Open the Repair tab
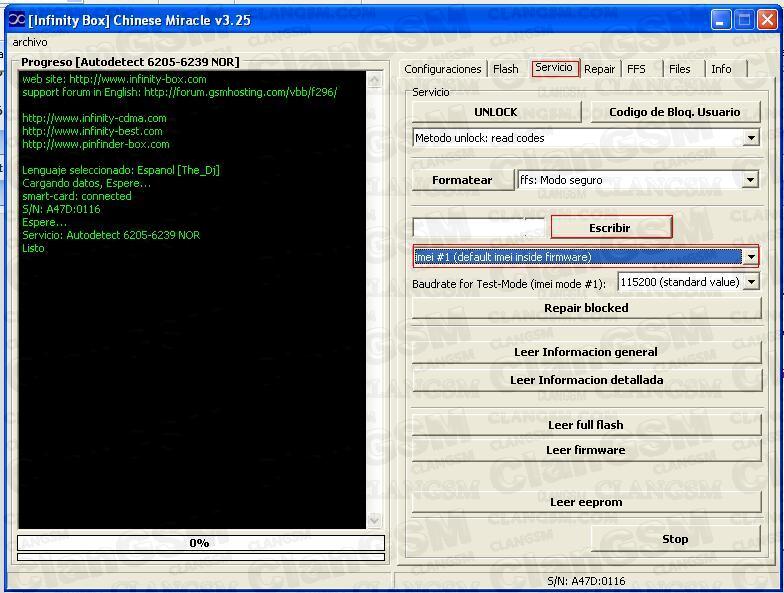Viewport: 784px width, 593px height. (599, 69)
